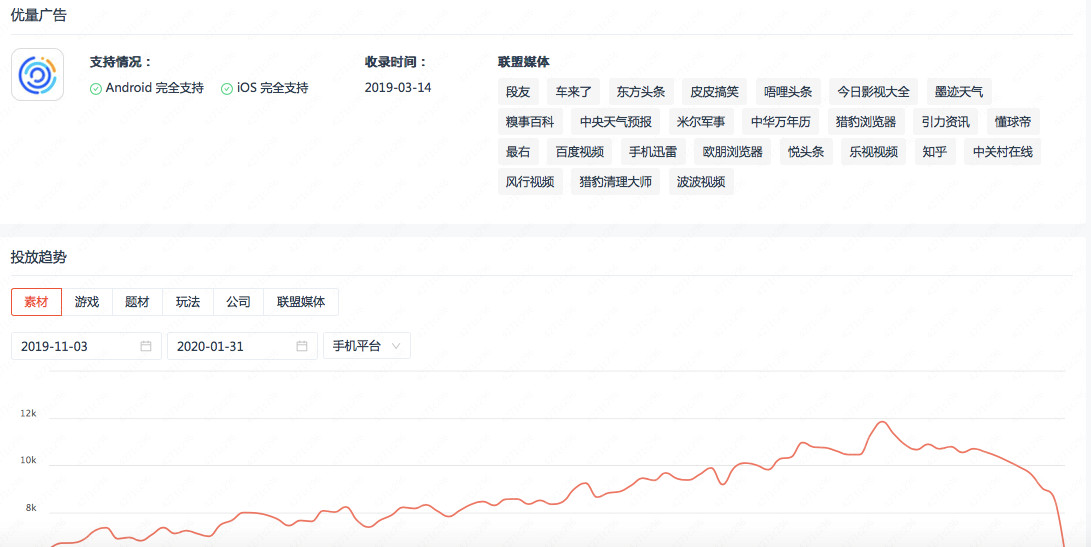This screenshot has height=547, width=1091.
Task: Click the 手机迅雷 media tag
Action: [653, 152]
